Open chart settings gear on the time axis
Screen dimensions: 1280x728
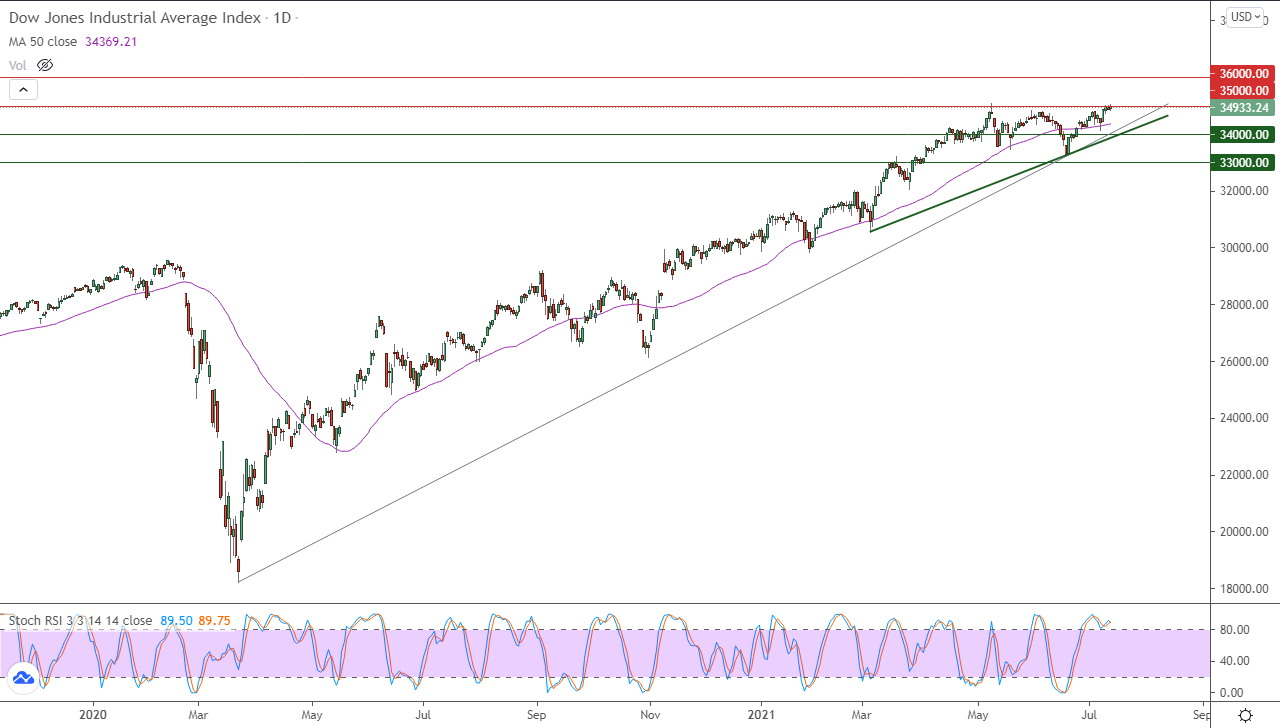pos(1245,715)
